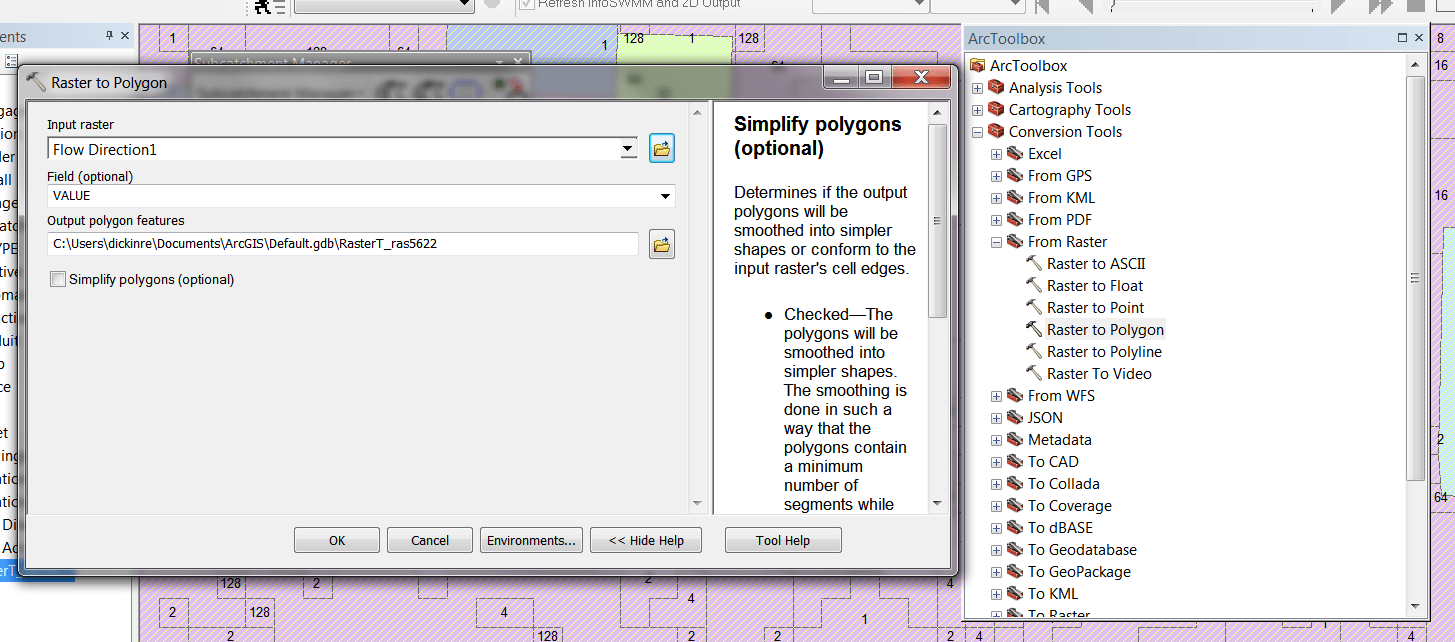Image resolution: width=1455 pixels, height=642 pixels.
Task: Expand the From KML toolset
Action: click(996, 198)
